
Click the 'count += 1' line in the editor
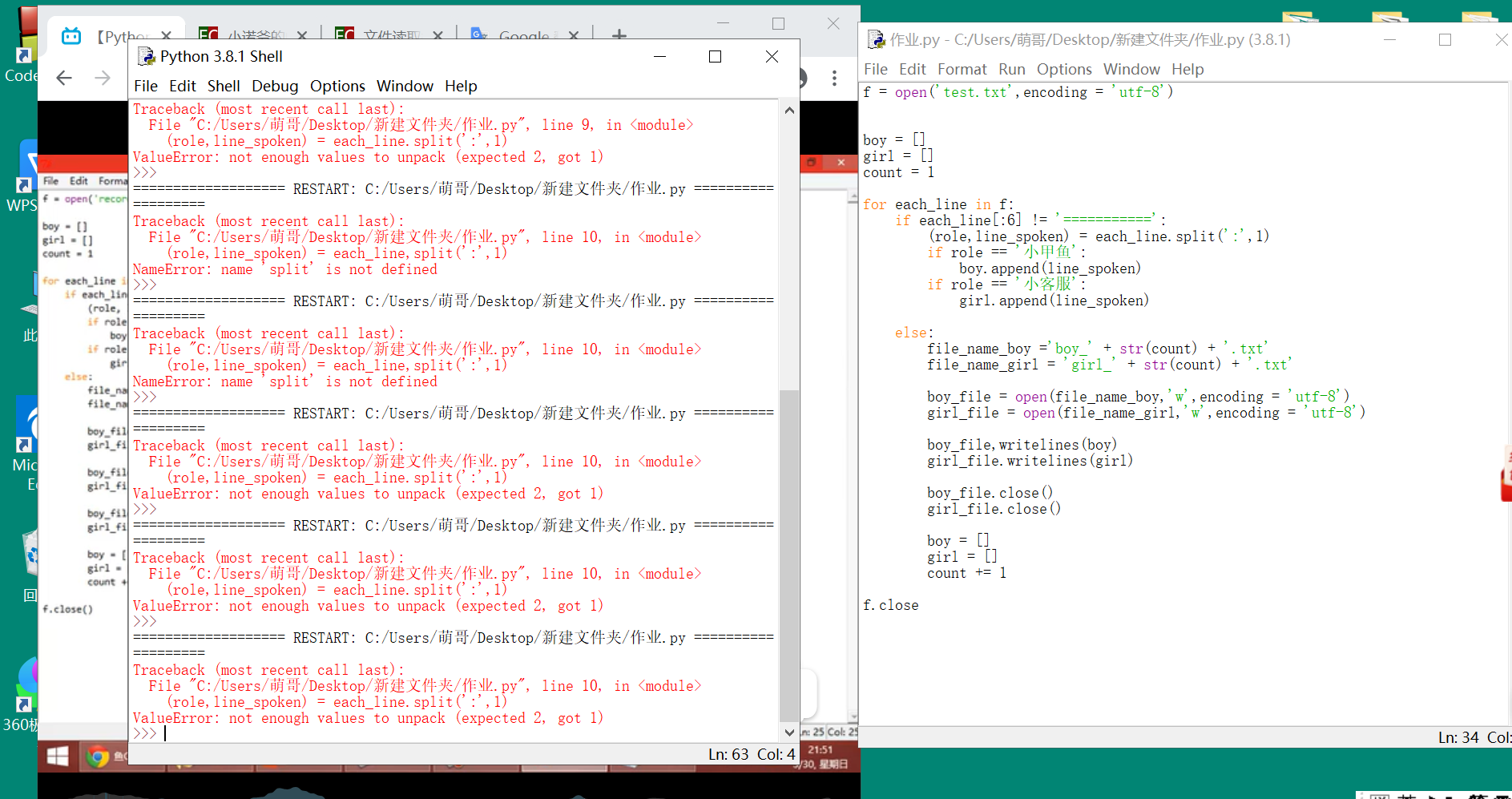[966, 573]
